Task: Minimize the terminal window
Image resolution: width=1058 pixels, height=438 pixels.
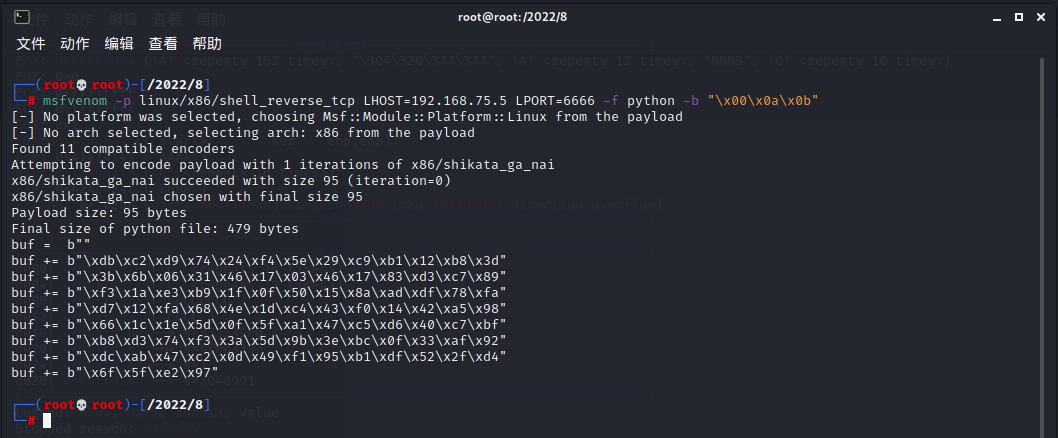Action: (x=997, y=18)
